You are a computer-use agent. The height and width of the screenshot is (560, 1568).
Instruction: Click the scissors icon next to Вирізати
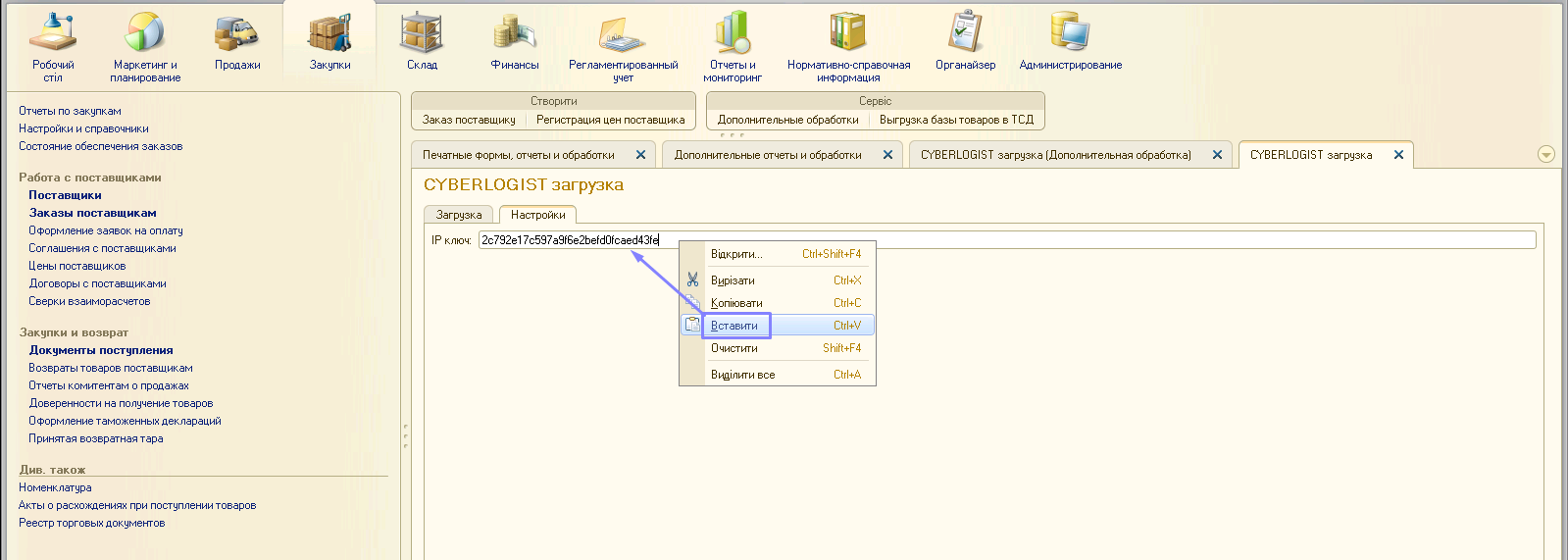pos(693,280)
